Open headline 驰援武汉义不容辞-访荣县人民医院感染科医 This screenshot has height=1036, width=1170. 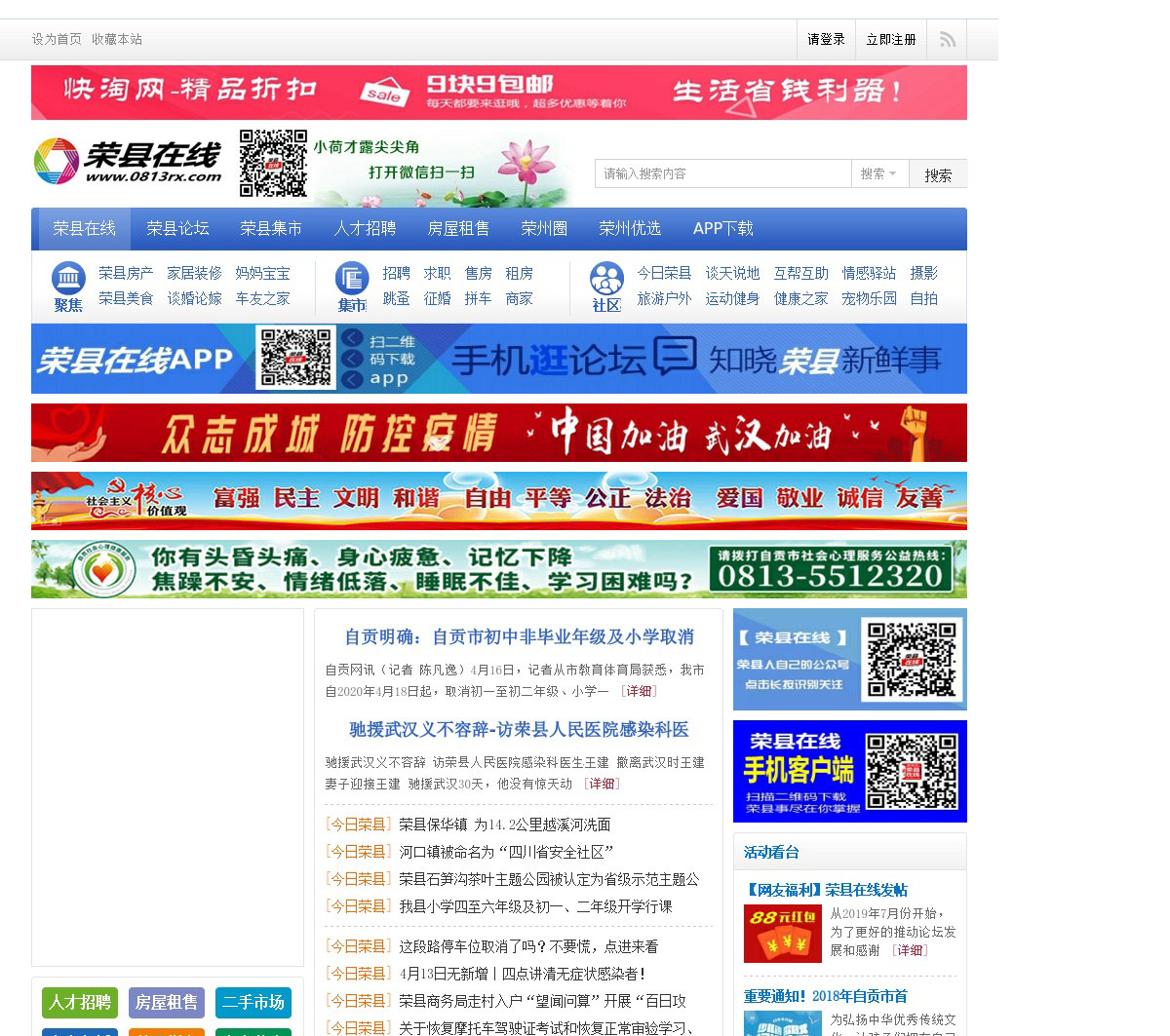pyautogui.click(x=519, y=729)
